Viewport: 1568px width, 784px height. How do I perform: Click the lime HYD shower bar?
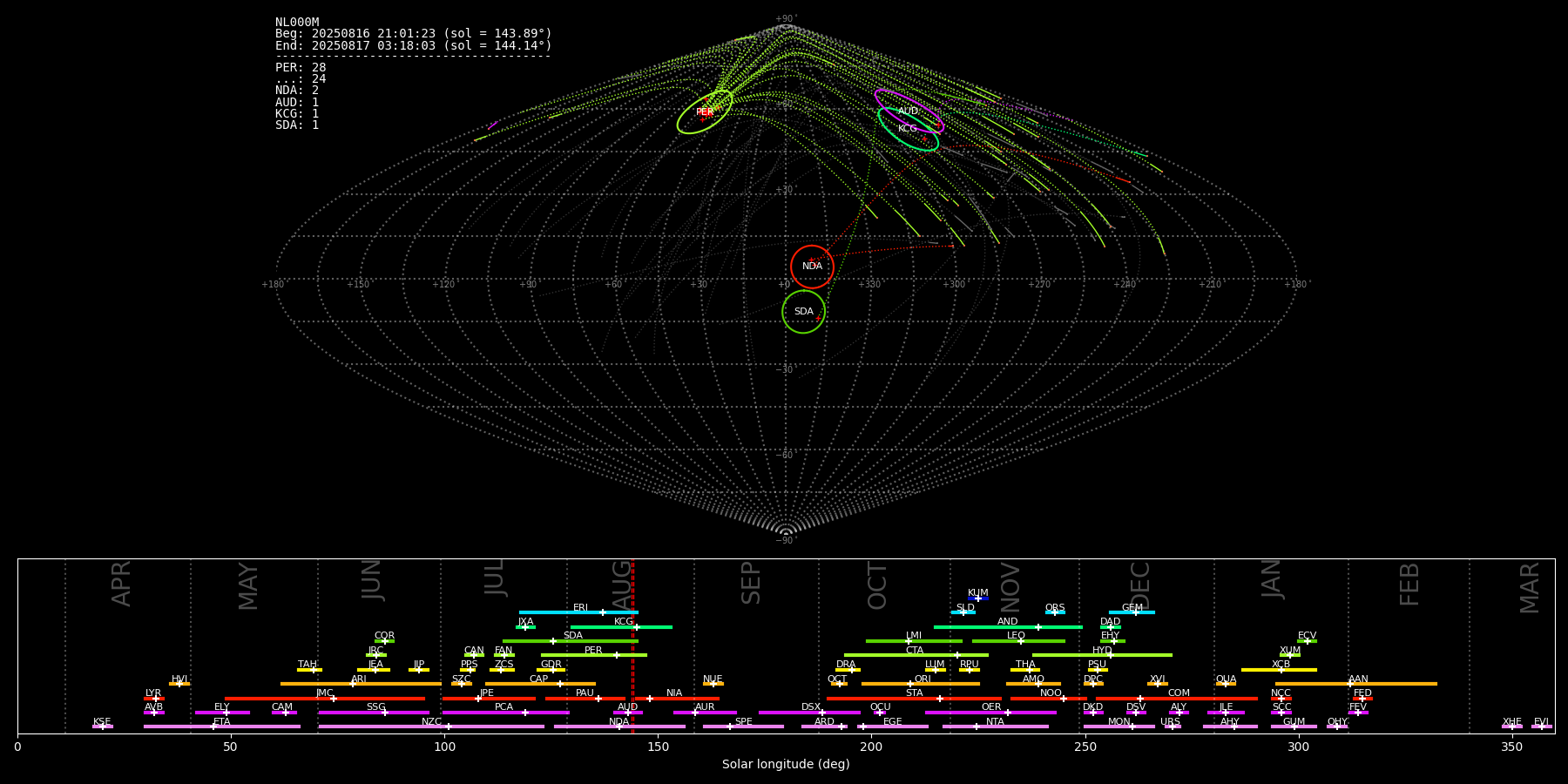(x=1102, y=655)
